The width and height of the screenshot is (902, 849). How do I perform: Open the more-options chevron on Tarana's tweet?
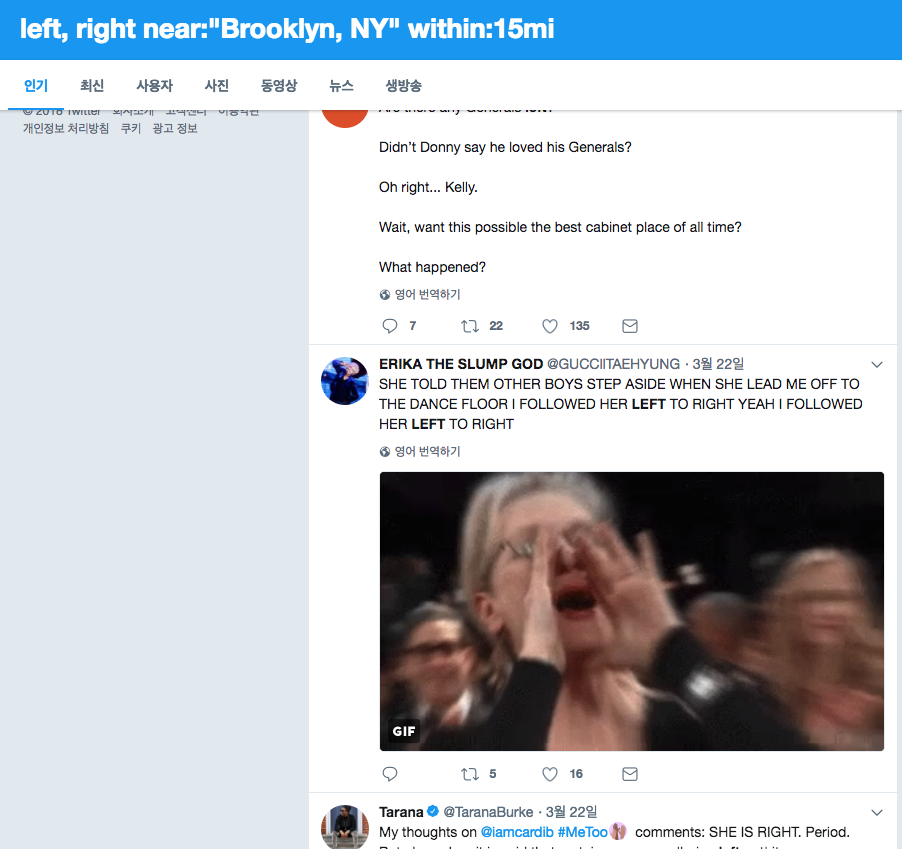[877, 812]
